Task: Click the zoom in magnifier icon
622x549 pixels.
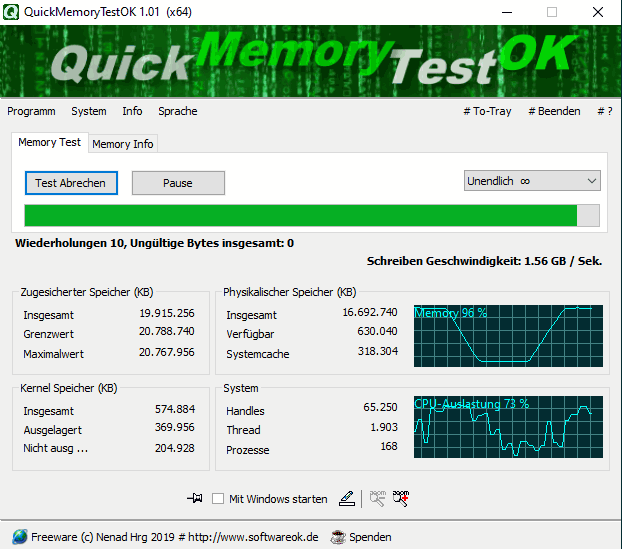Action: 401,499
